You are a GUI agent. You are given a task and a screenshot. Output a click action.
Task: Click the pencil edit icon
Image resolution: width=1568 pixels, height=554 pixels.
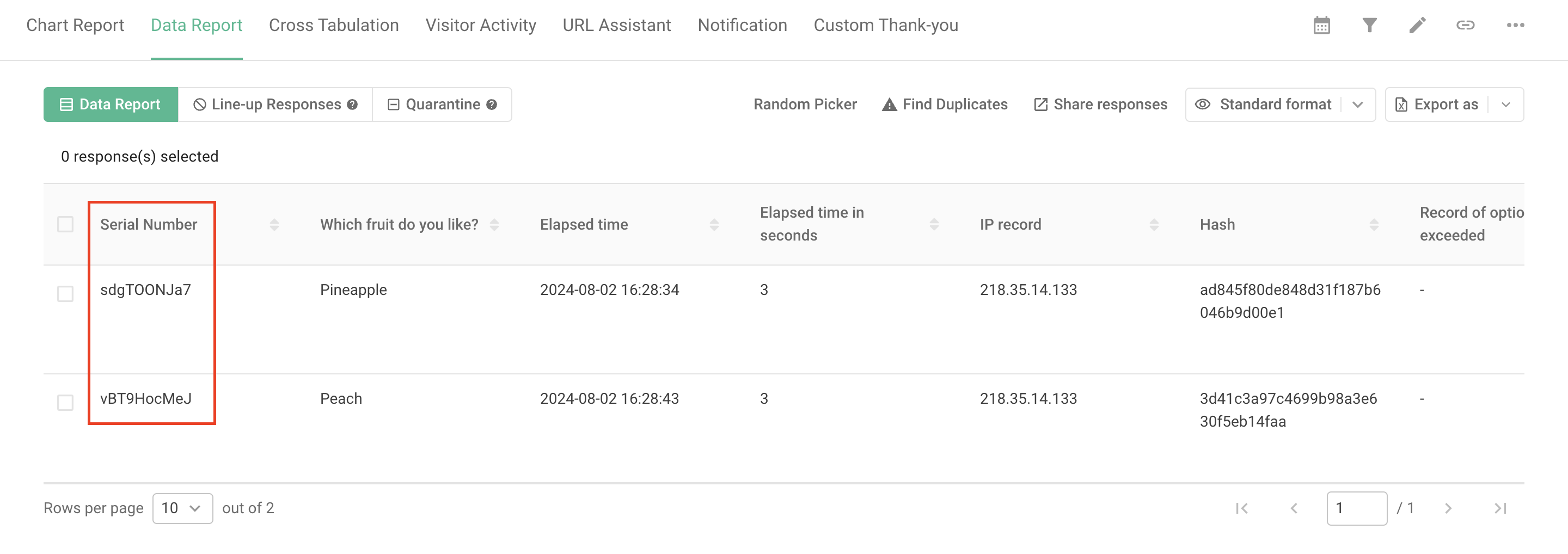pyautogui.click(x=1417, y=26)
